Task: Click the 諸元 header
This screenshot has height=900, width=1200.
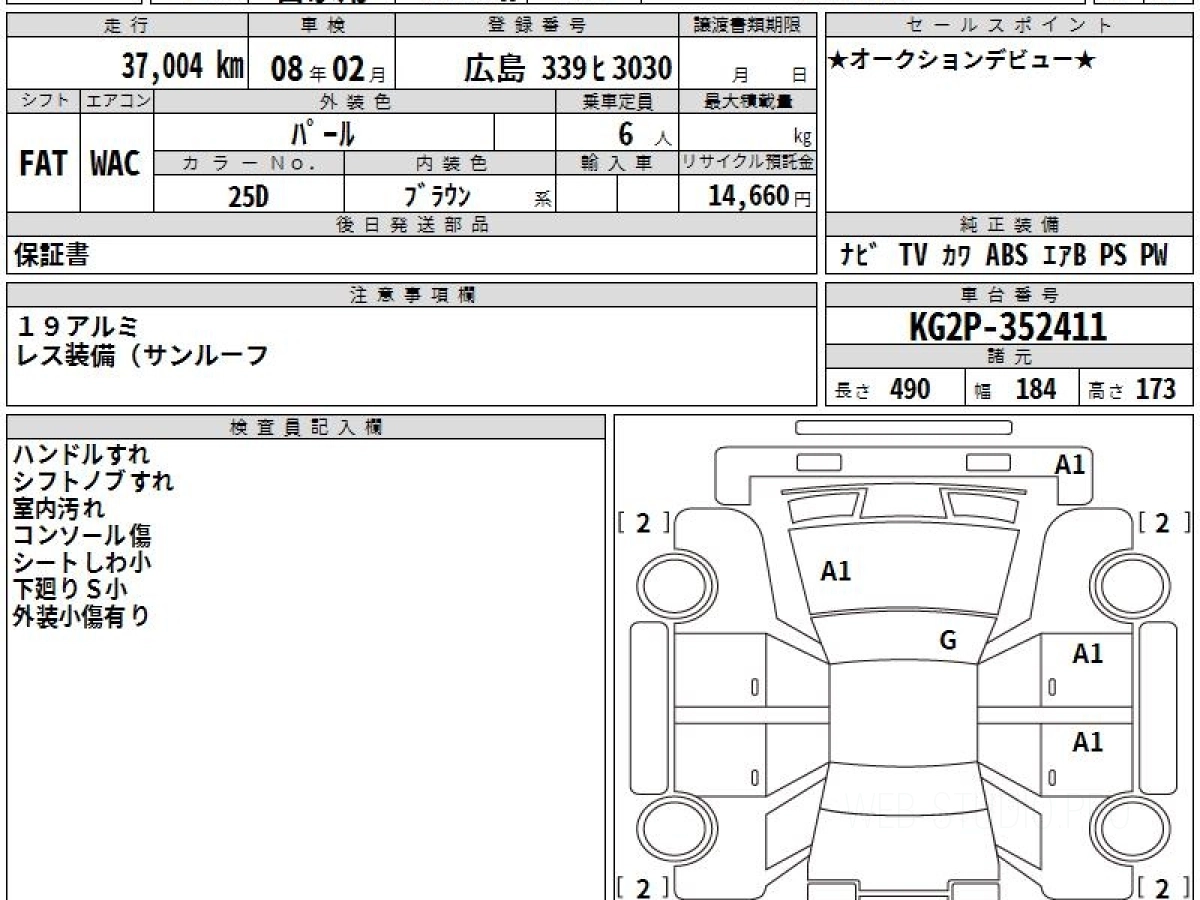Action: [x=1010, y=357]
